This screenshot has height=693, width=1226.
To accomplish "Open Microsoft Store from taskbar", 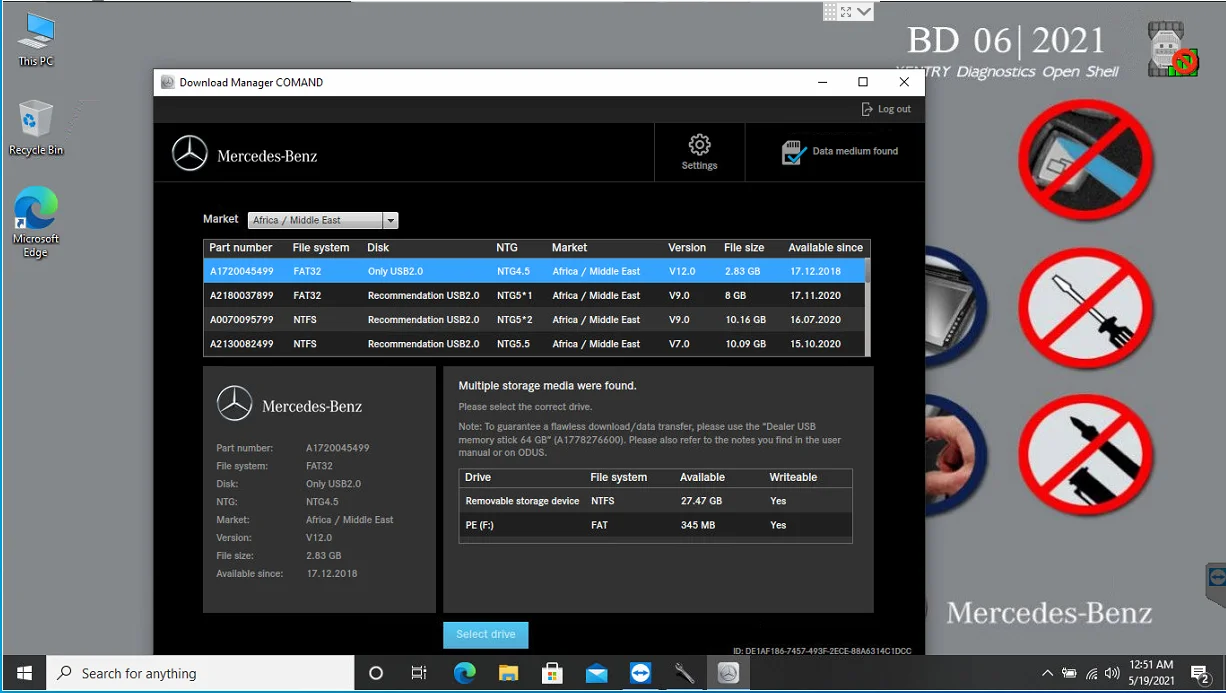I will (552, 673).
